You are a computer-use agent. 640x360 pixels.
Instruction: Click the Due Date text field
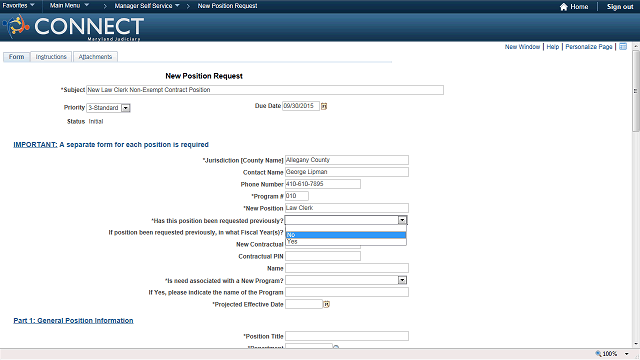point(301,106)
